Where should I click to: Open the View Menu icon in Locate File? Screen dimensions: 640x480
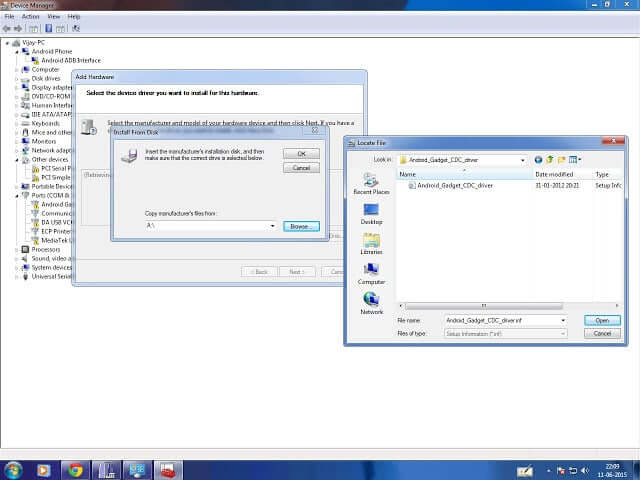(x=575, y=160)
